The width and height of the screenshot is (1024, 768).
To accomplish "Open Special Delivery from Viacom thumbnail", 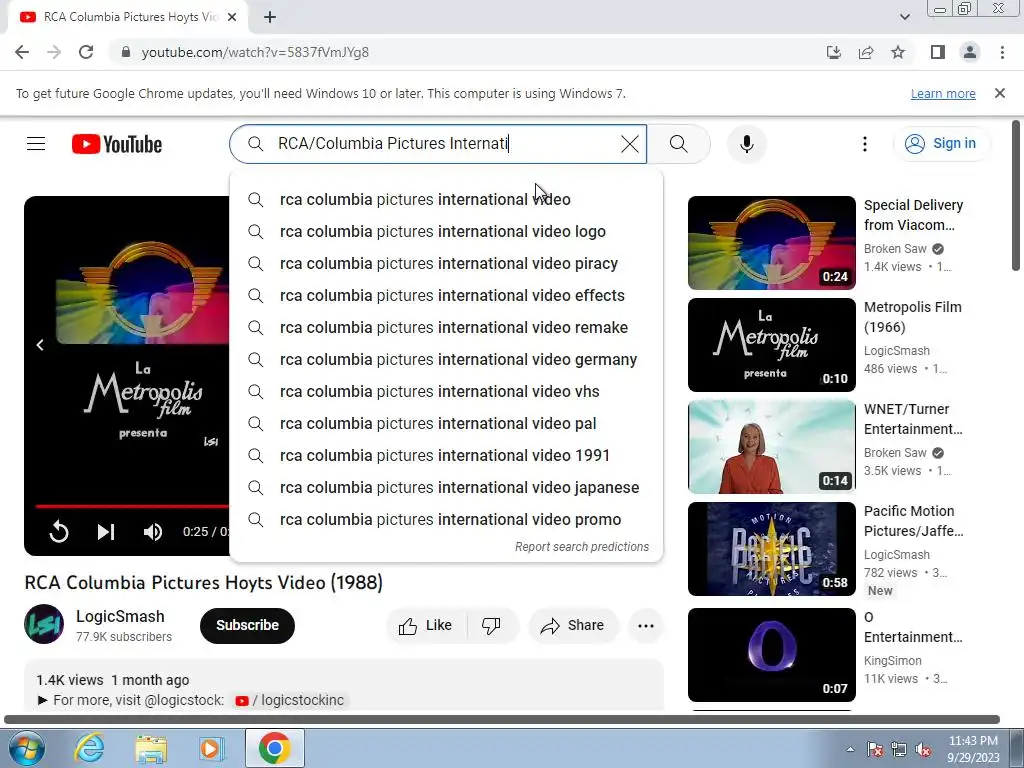I will 771,243.
